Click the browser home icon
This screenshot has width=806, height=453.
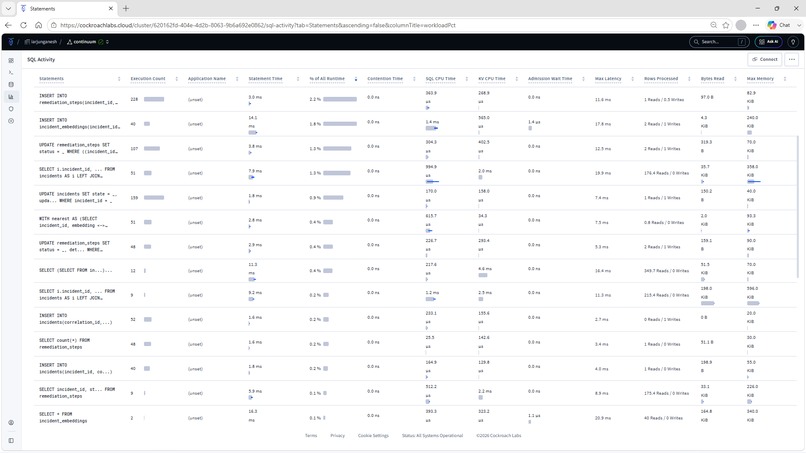click(x=38, y=25)
